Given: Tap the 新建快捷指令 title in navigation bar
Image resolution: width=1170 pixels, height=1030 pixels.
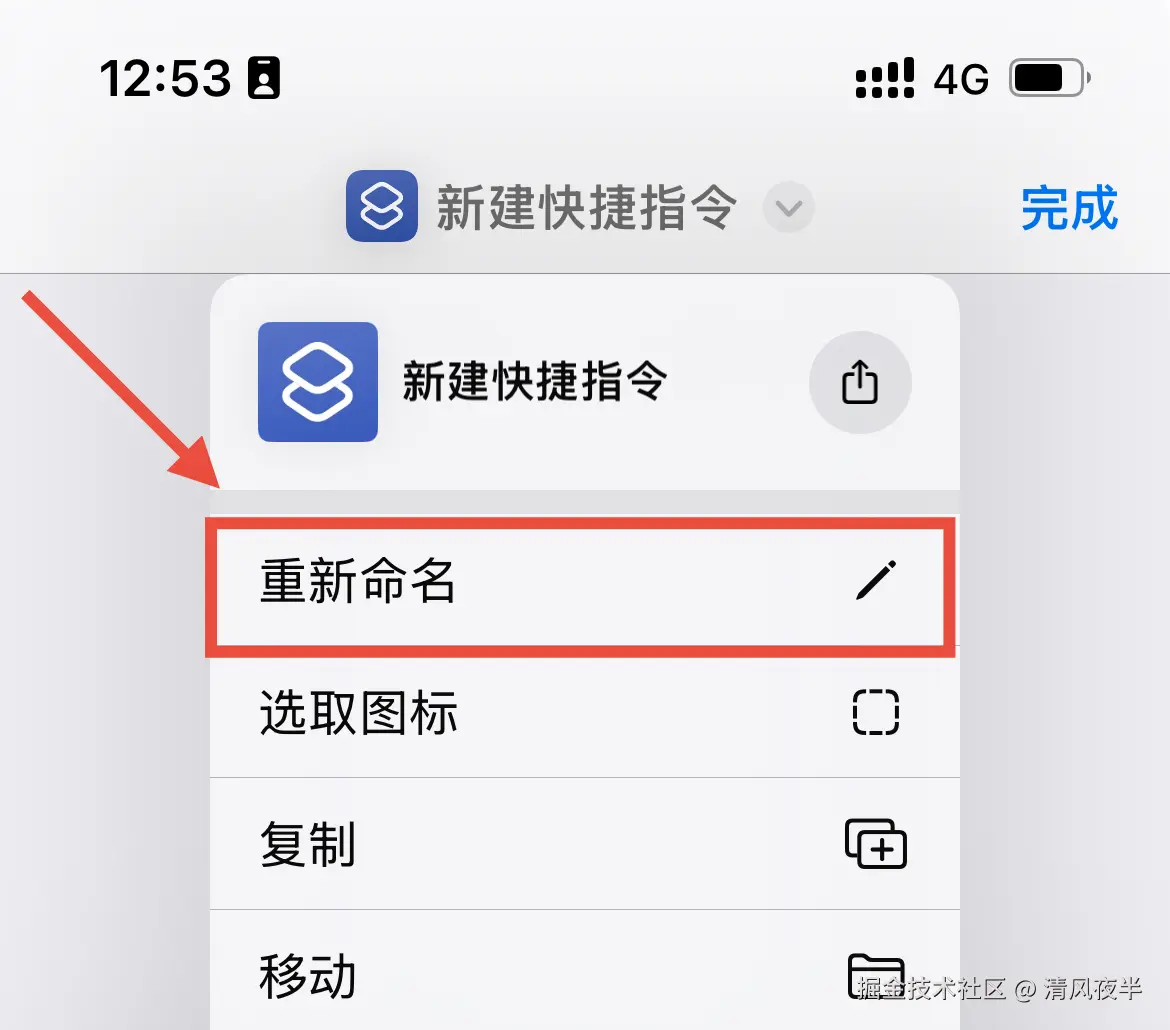Looking at the screenshot, I should tap(586, 207).
